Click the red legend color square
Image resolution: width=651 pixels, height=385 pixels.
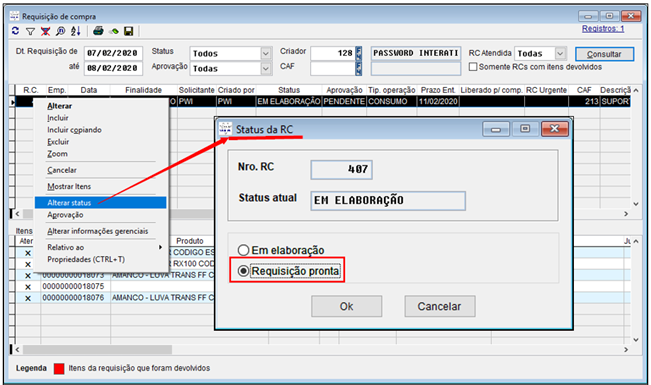pos(59,369)
